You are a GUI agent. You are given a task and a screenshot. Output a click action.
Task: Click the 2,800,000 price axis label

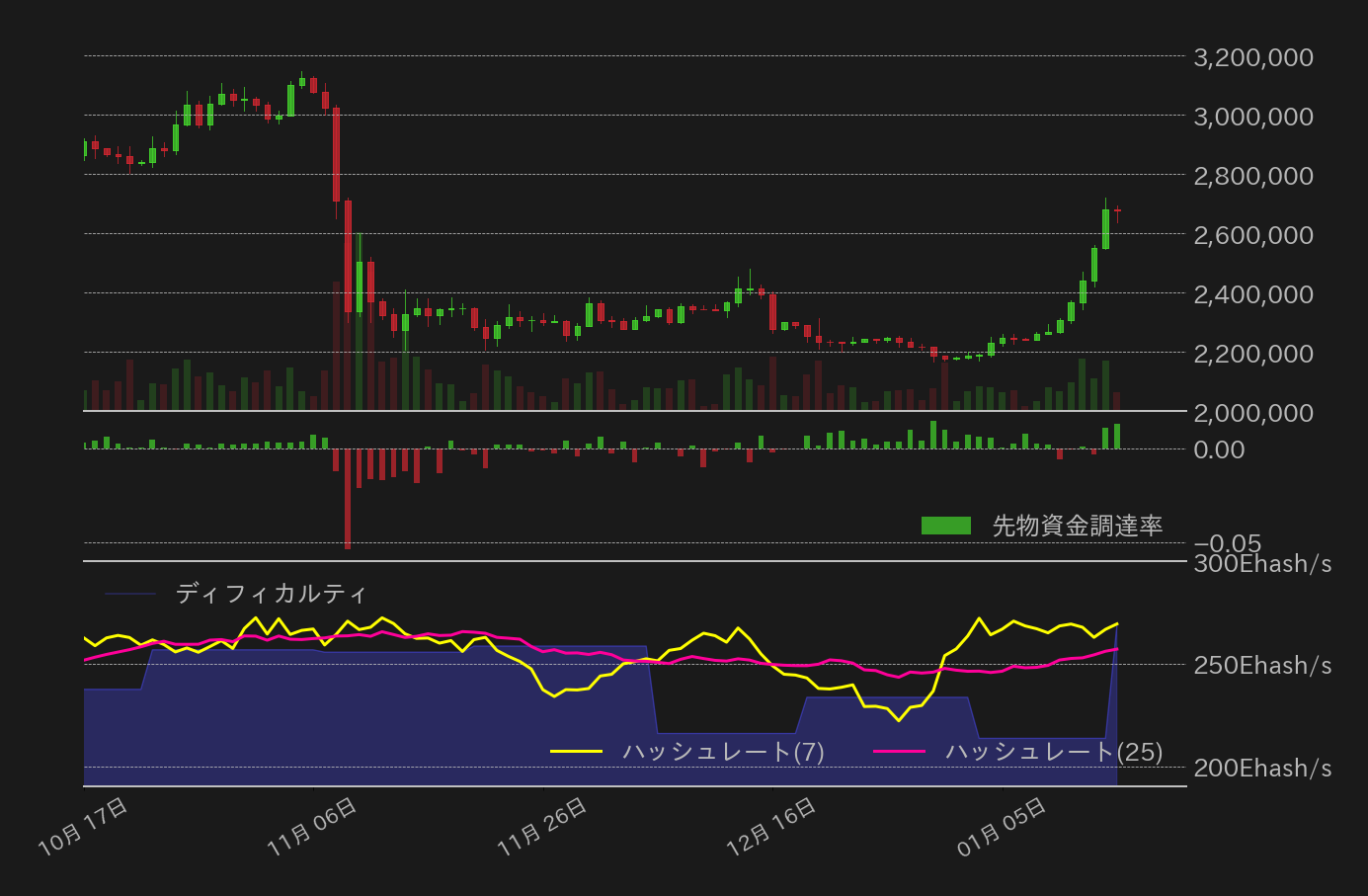1253,176
